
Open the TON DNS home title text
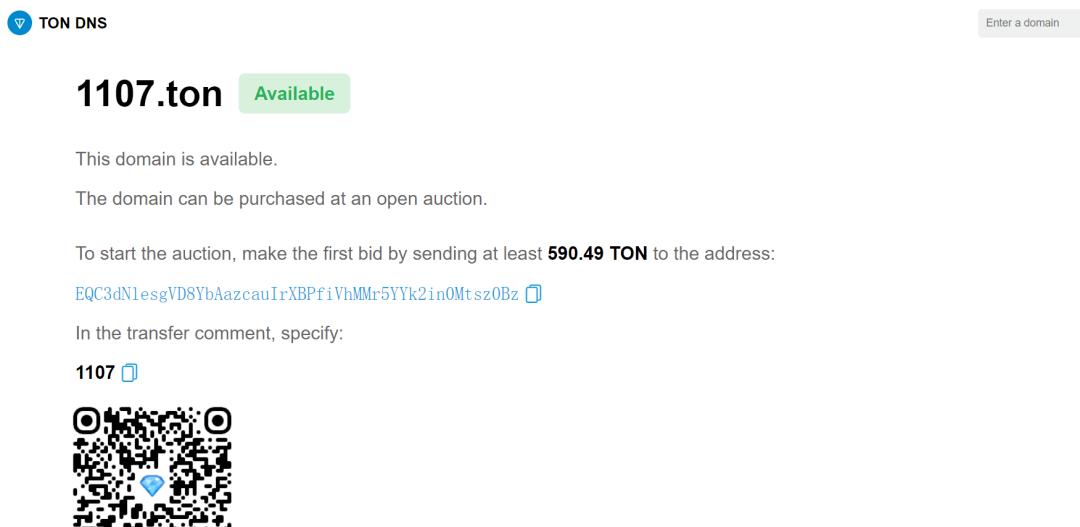(x=73, y=23)
